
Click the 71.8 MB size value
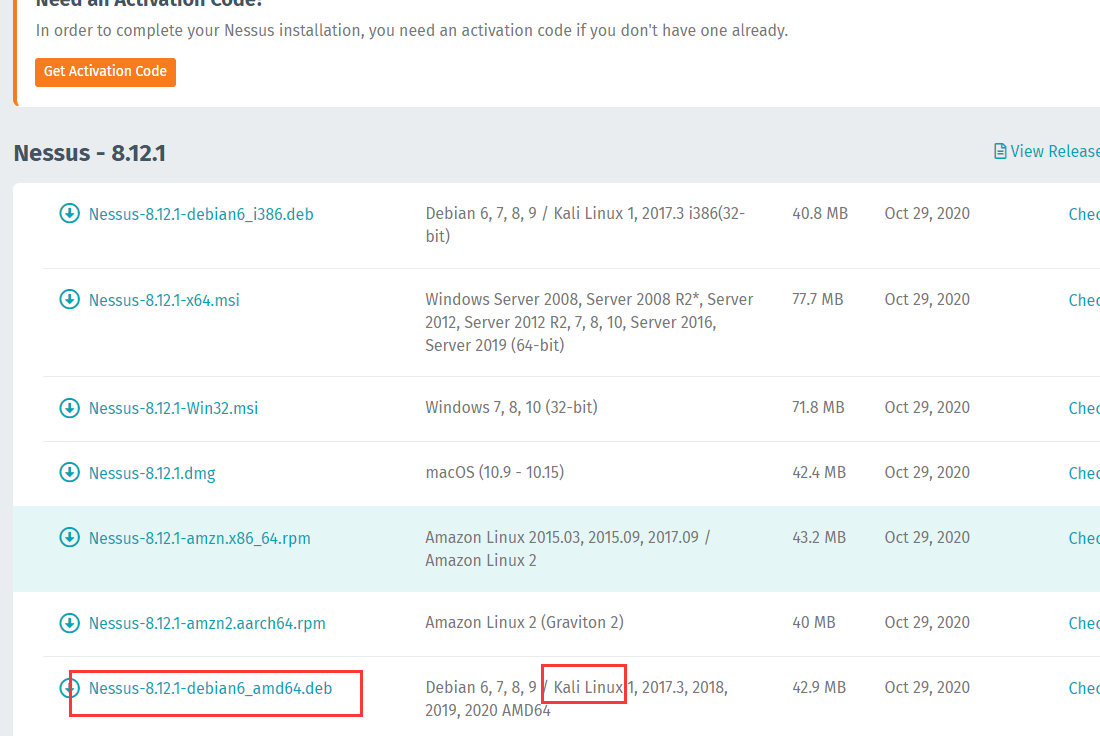(x=818, y=408)
